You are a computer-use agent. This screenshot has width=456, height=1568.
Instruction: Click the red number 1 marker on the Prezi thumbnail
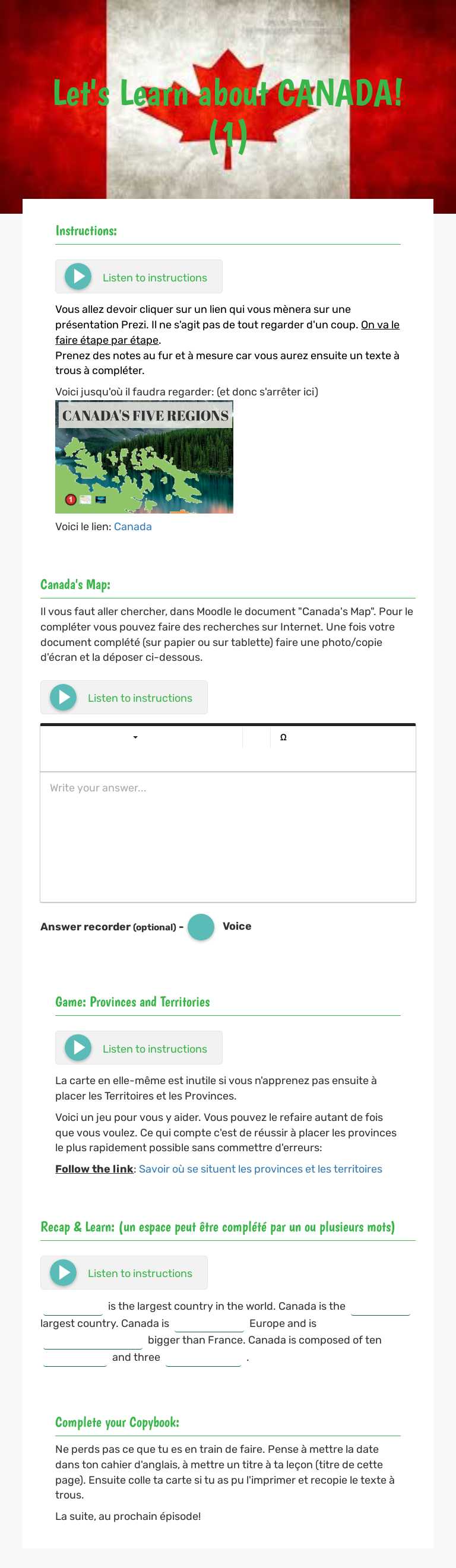click(x=71, y=499)
